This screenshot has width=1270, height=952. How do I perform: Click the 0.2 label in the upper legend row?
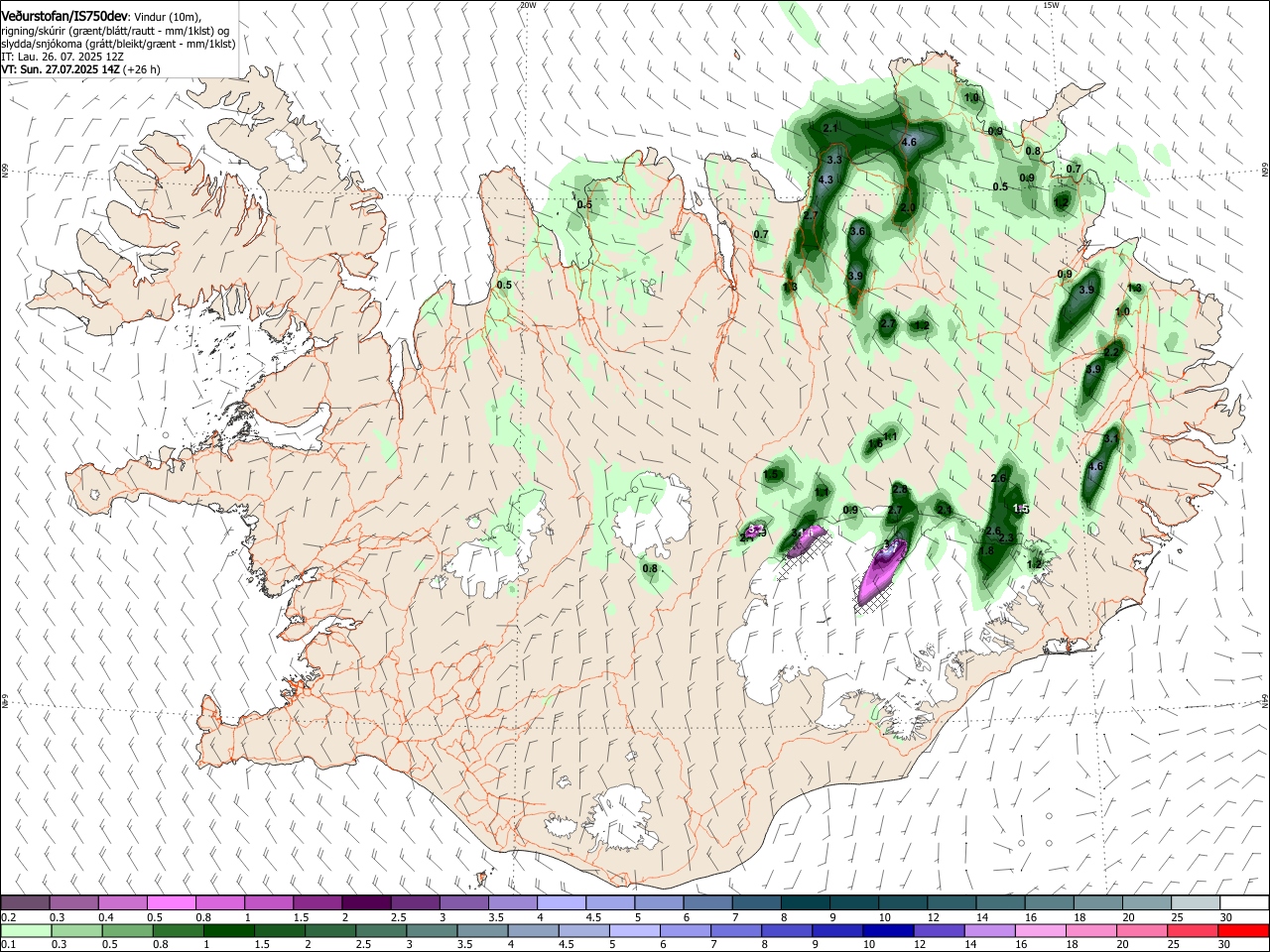click(x=9, y=917)
